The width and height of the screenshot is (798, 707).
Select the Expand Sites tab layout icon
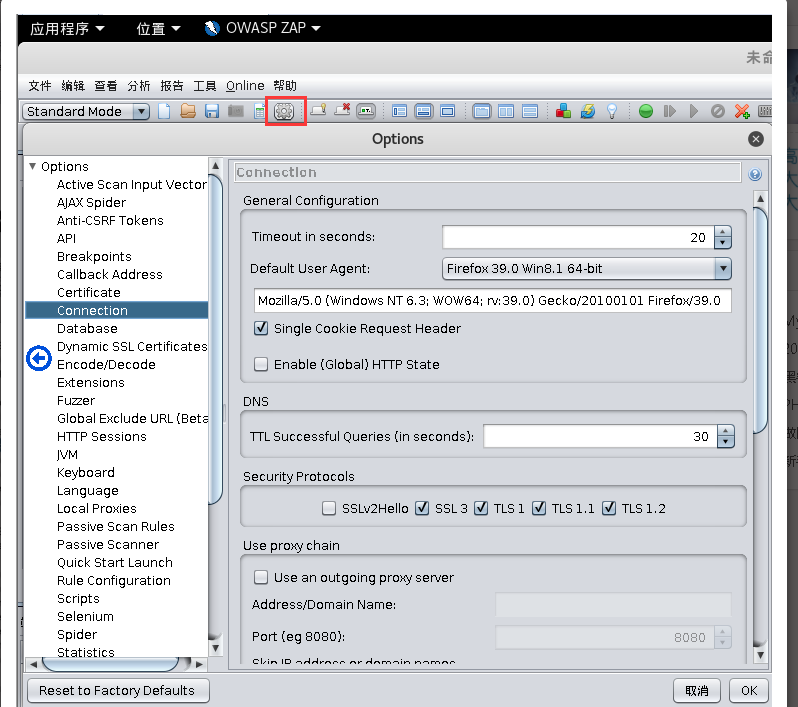coord(400,111)
